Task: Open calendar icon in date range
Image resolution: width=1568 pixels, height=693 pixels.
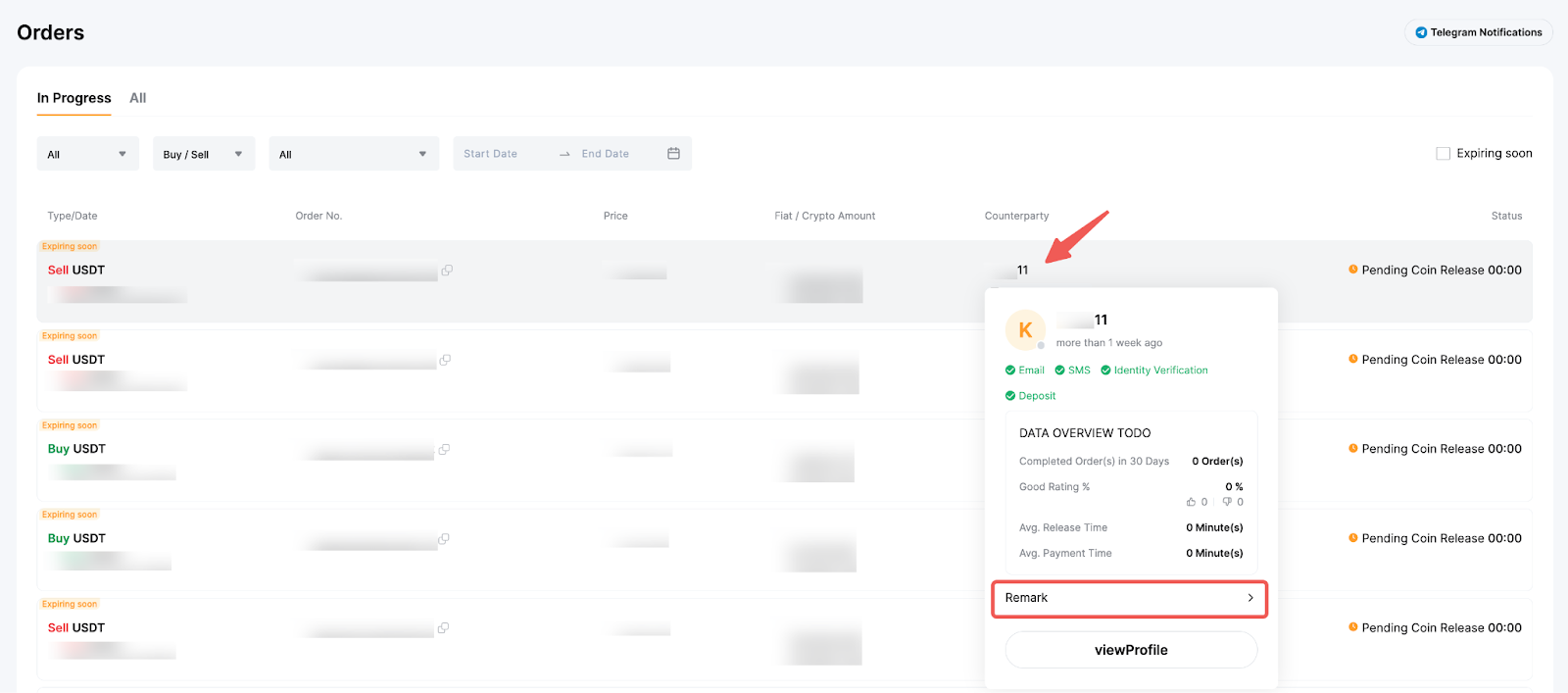Action: pos(673,154)
